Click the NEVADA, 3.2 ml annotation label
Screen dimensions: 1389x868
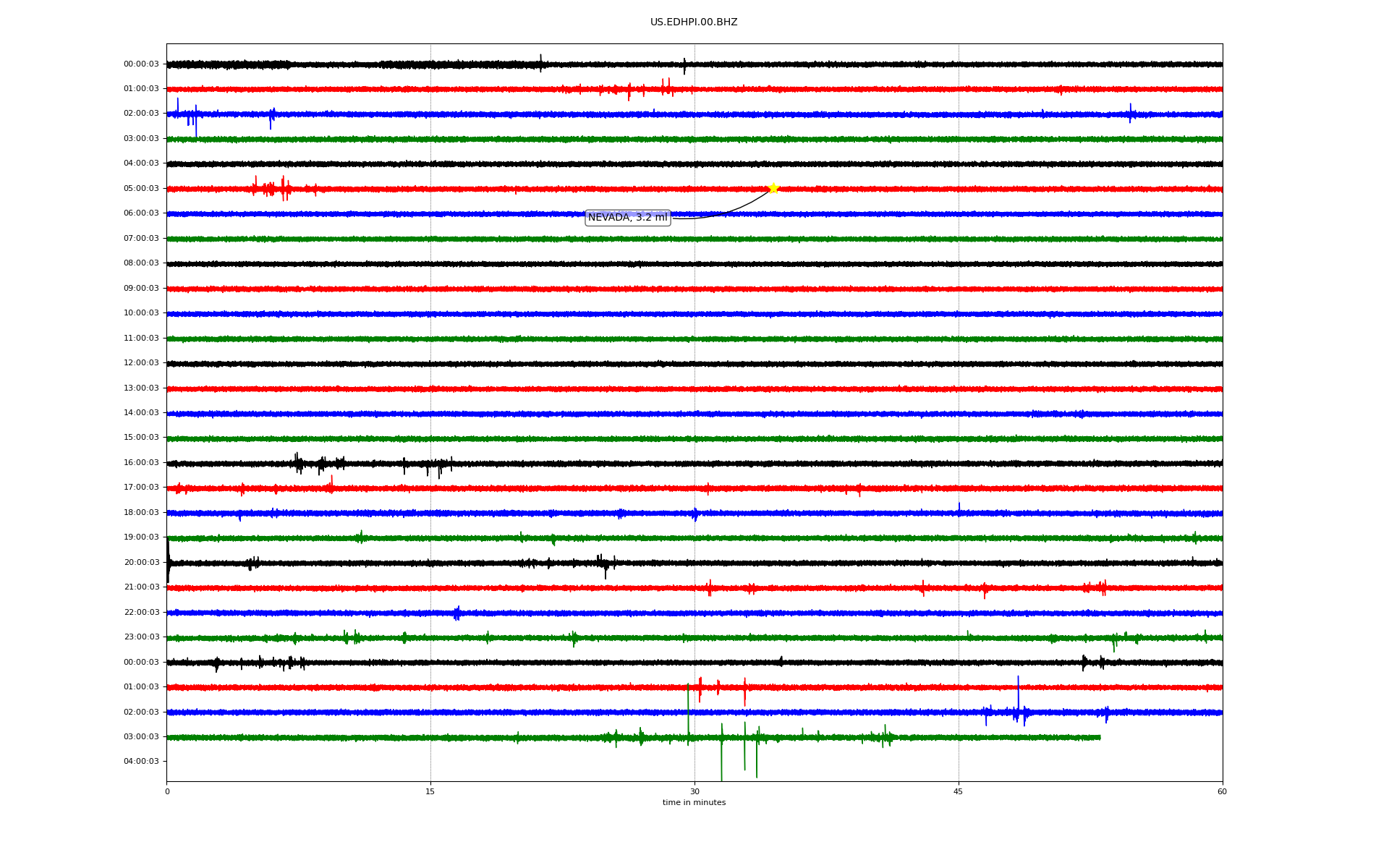[627, 218]
